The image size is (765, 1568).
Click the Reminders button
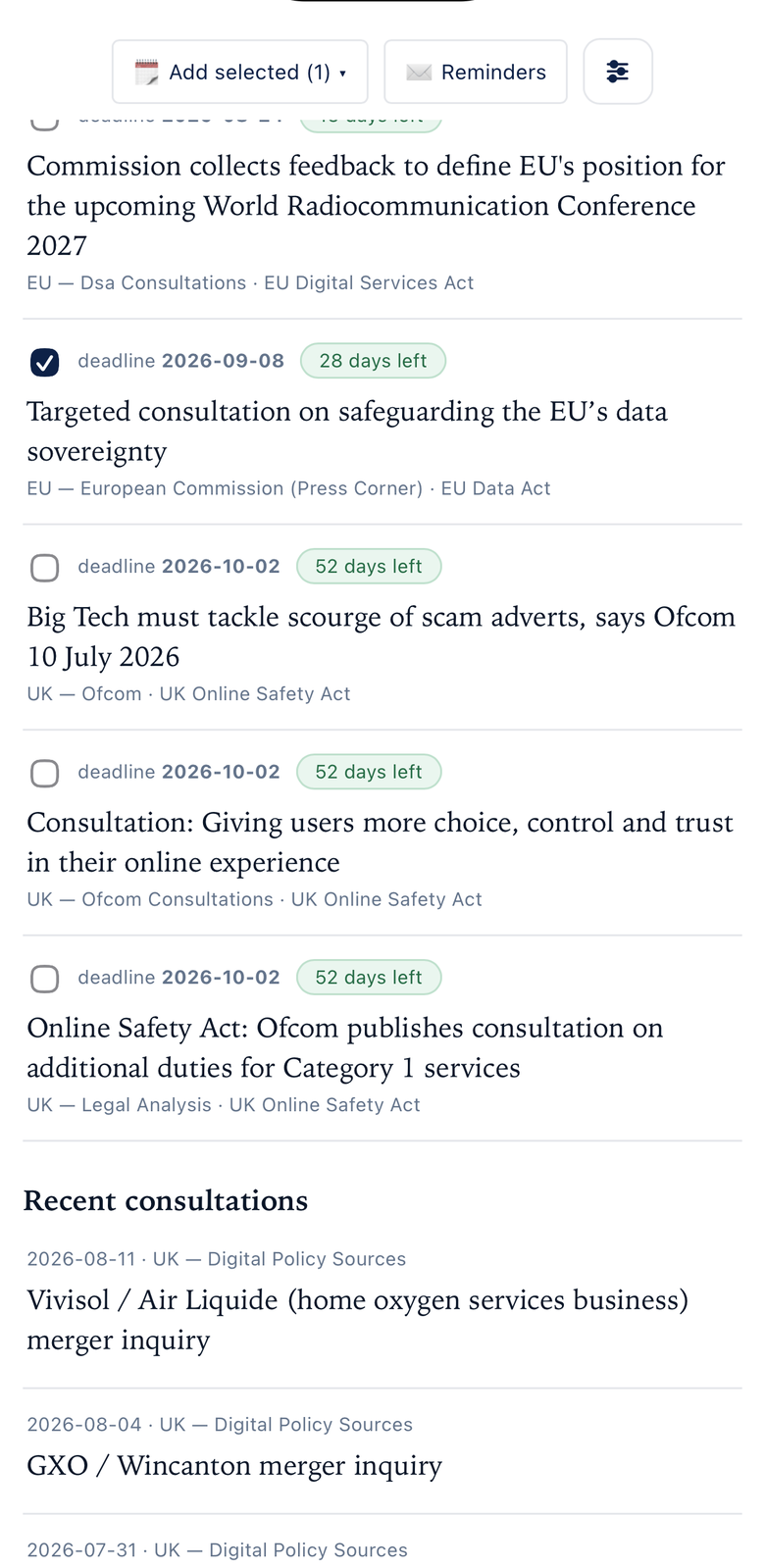tap(476, 72)
